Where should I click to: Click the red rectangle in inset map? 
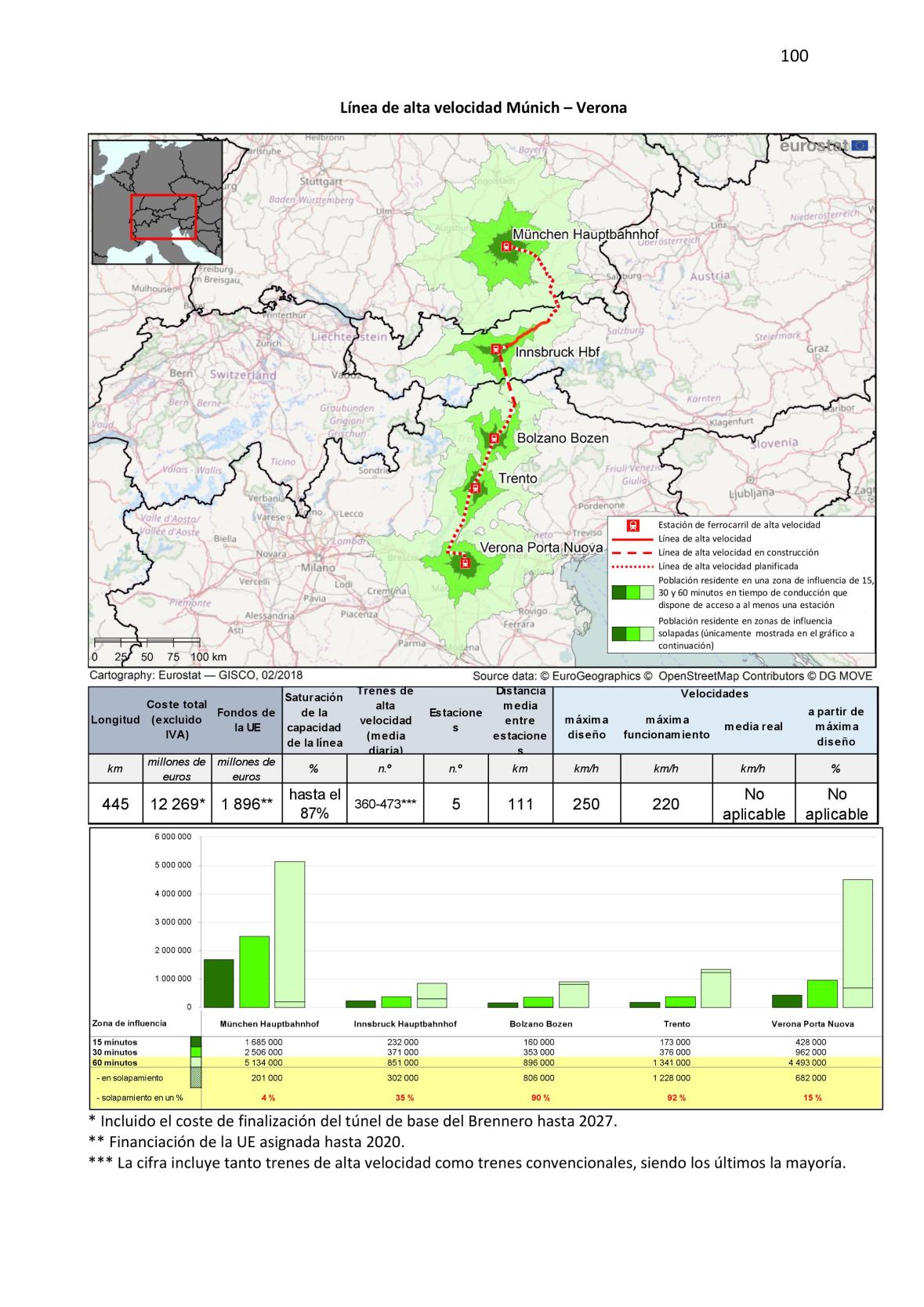[x=163, y=217]
